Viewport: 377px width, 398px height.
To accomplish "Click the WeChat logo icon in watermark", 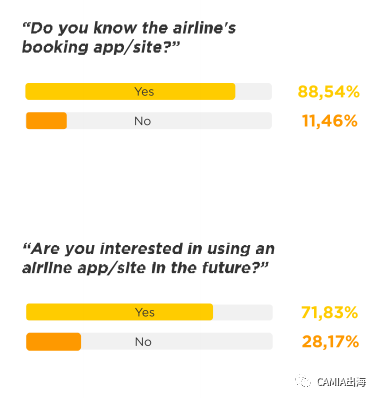I will (x=303, y=381).
